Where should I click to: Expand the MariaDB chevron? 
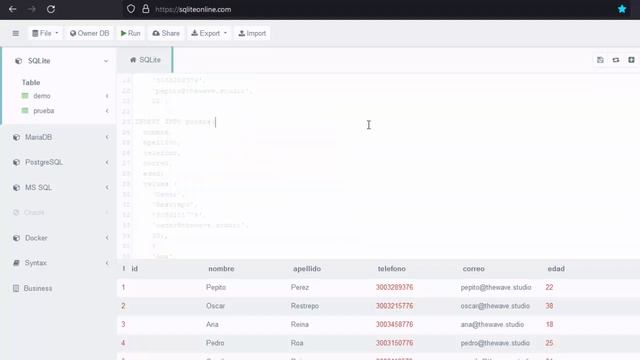tap(107, 137)
